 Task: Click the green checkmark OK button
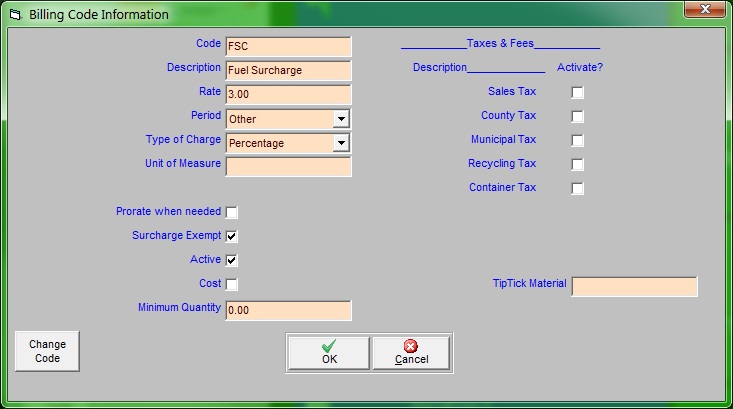pos(329,353)
